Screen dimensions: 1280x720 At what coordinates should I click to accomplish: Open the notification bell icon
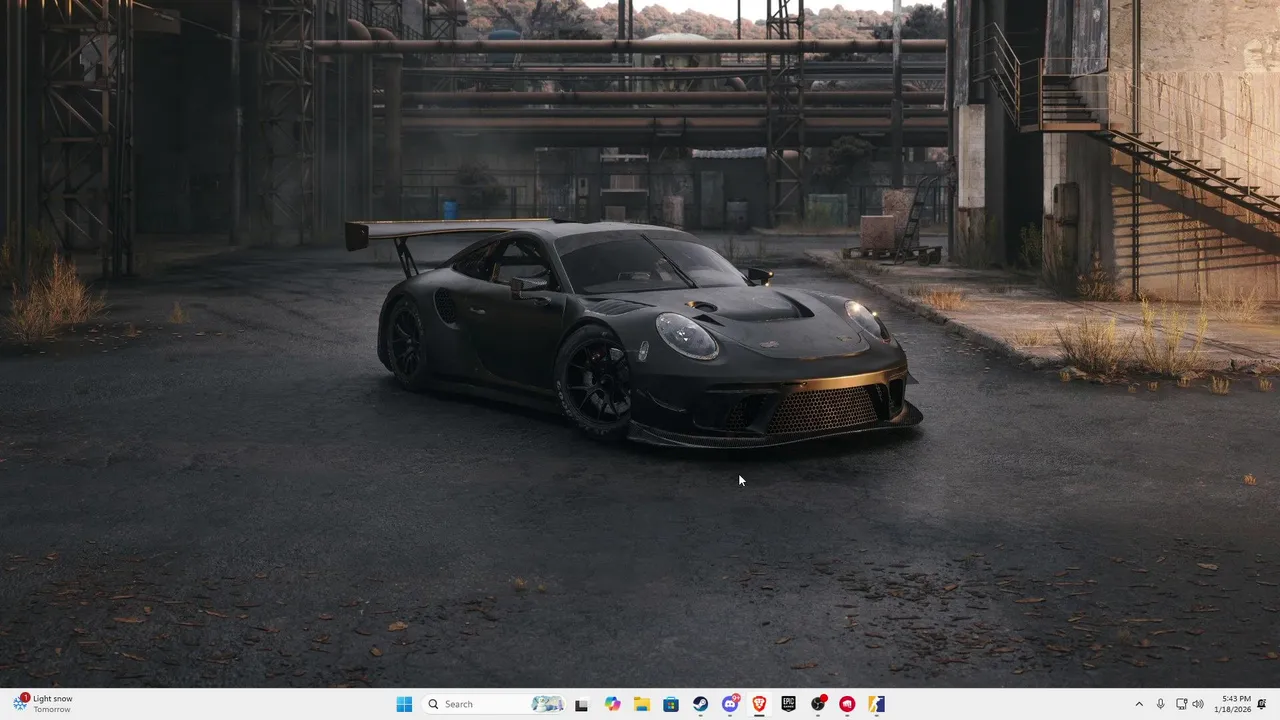click(1262, 704)
